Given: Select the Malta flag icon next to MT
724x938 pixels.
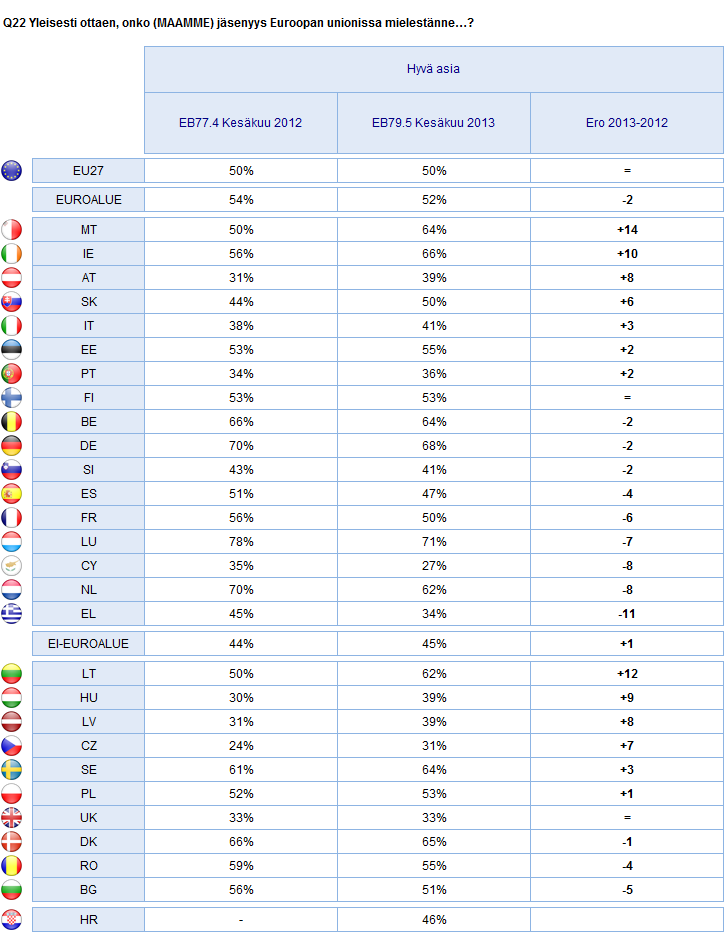Looking at the screenshot, I should [11, 230].
